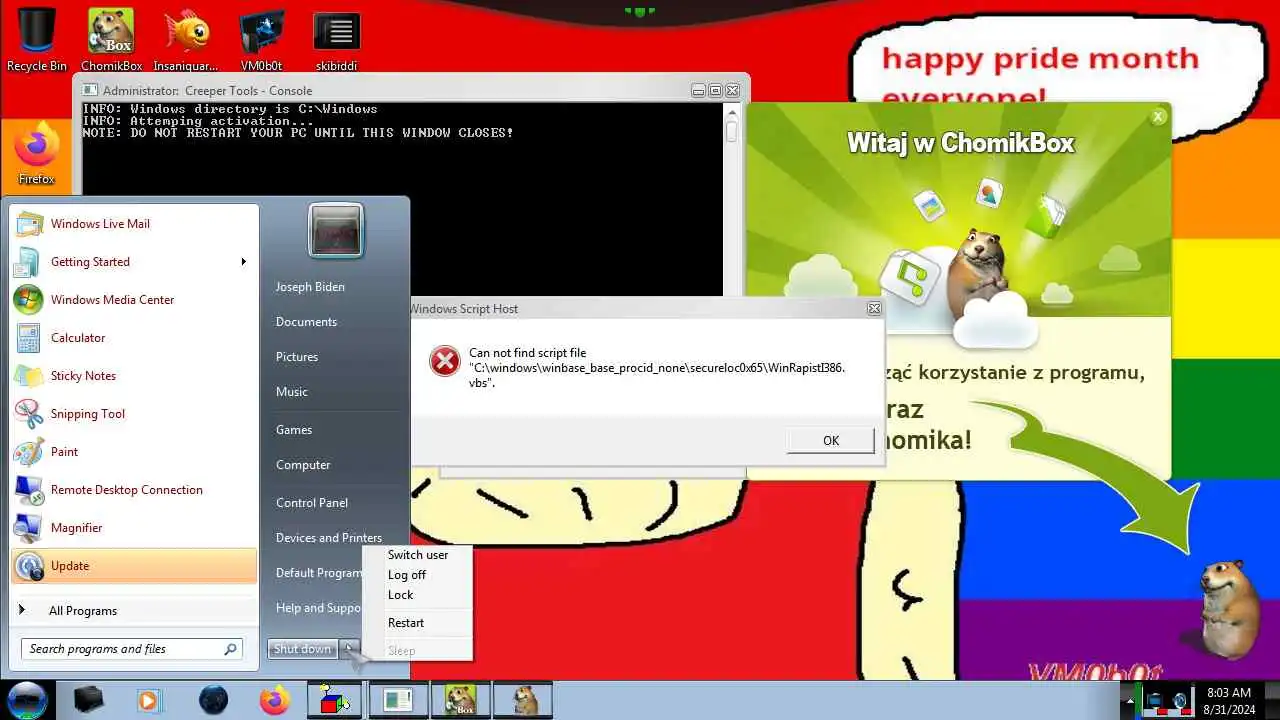Viewport: 1280px width, 720px height.
Task: Click the colorful blocks taskbar icon
Action: [335, 700]
